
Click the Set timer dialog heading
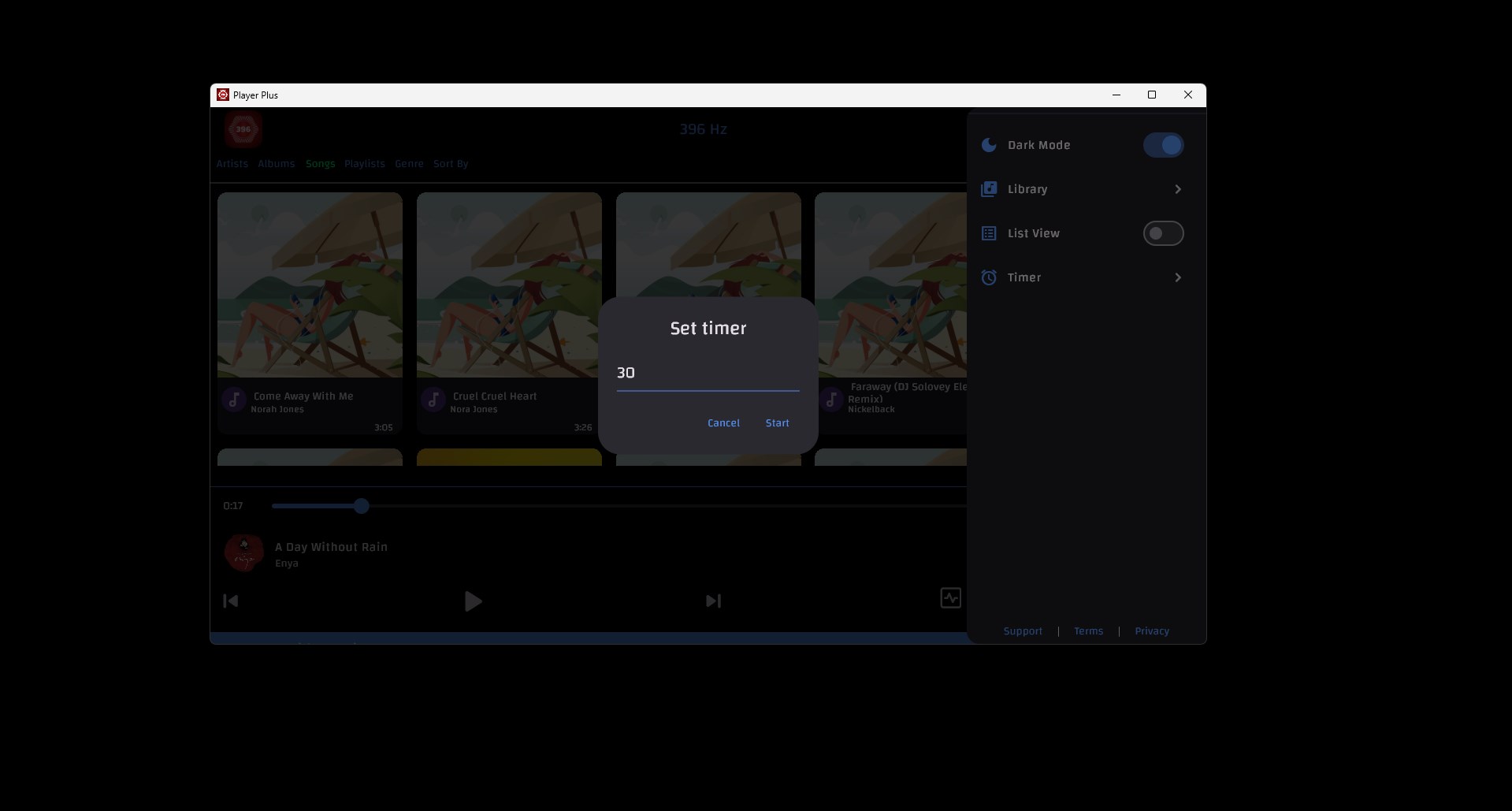708,329
